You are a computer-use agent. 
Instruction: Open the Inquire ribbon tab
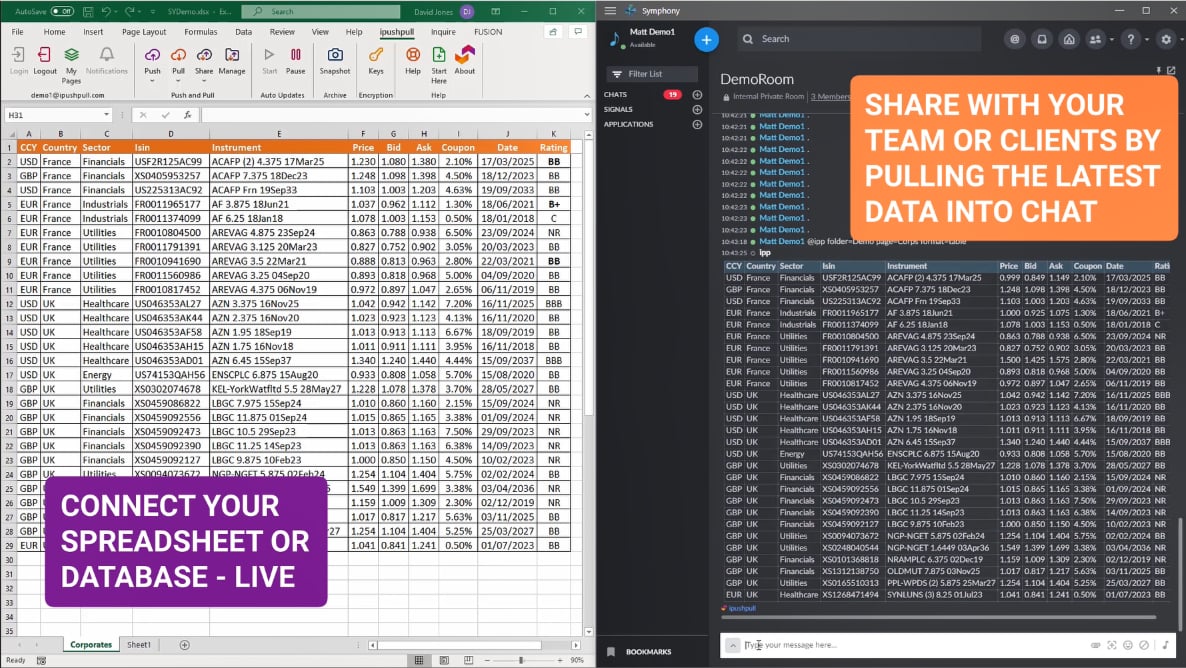443,32
